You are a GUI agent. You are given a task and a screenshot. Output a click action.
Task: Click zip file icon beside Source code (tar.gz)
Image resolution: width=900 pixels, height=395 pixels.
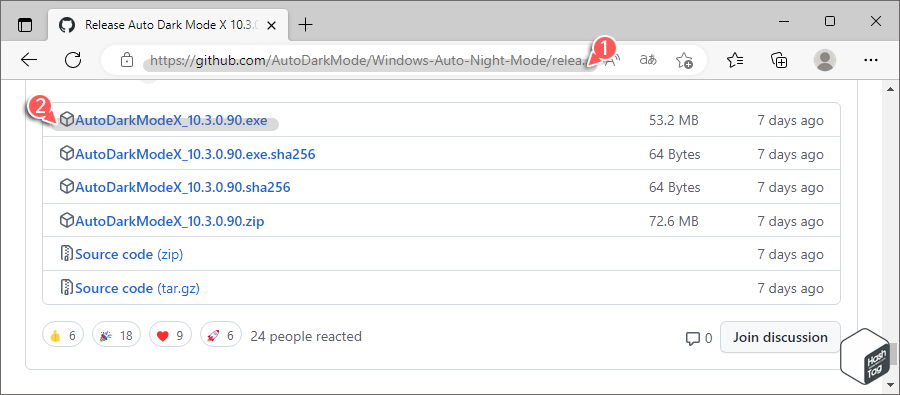(67, 287)
